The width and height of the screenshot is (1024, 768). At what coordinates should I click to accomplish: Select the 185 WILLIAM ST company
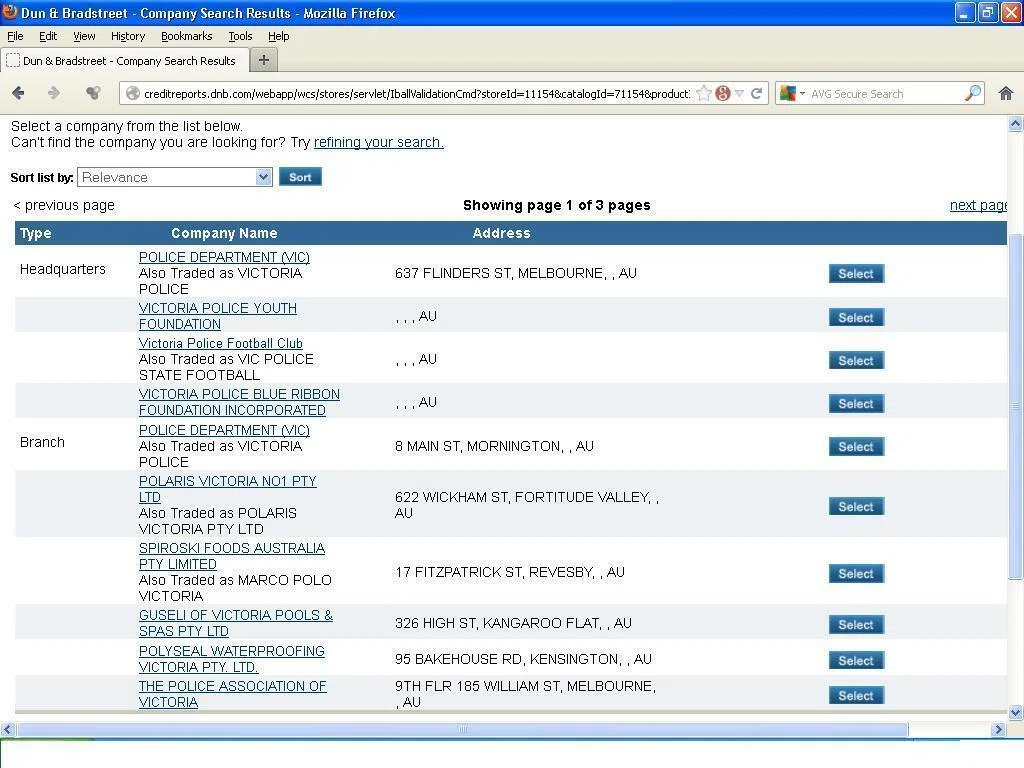(x=856, y=696)
